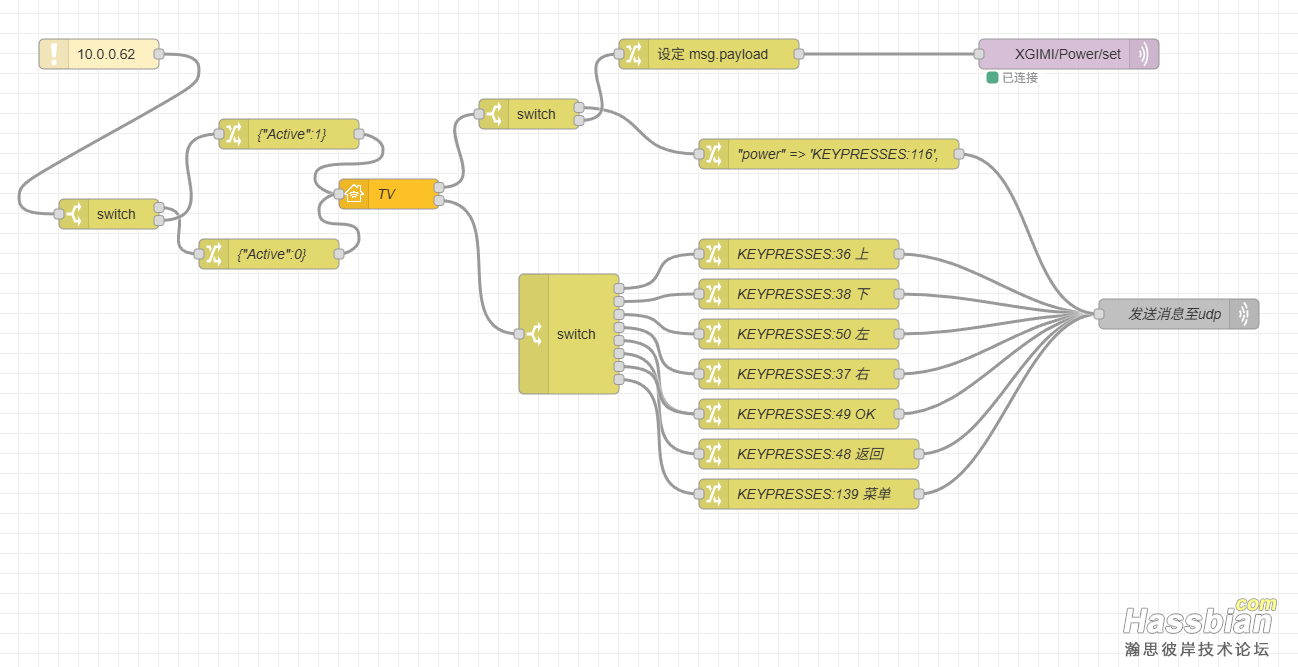This screenshot has height=667, width=1298.
Task: Select the {"Active":1} node label
Action: (292, 134)
